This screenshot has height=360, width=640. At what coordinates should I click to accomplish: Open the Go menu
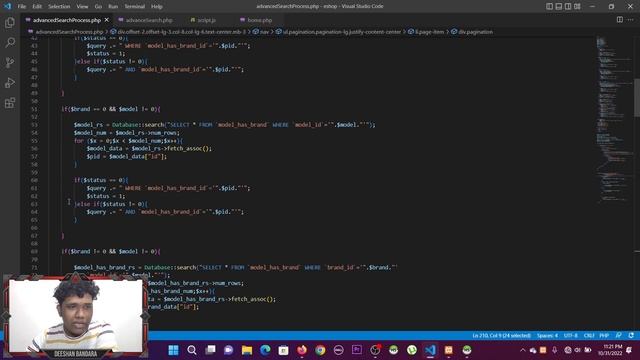coord(98,7)
